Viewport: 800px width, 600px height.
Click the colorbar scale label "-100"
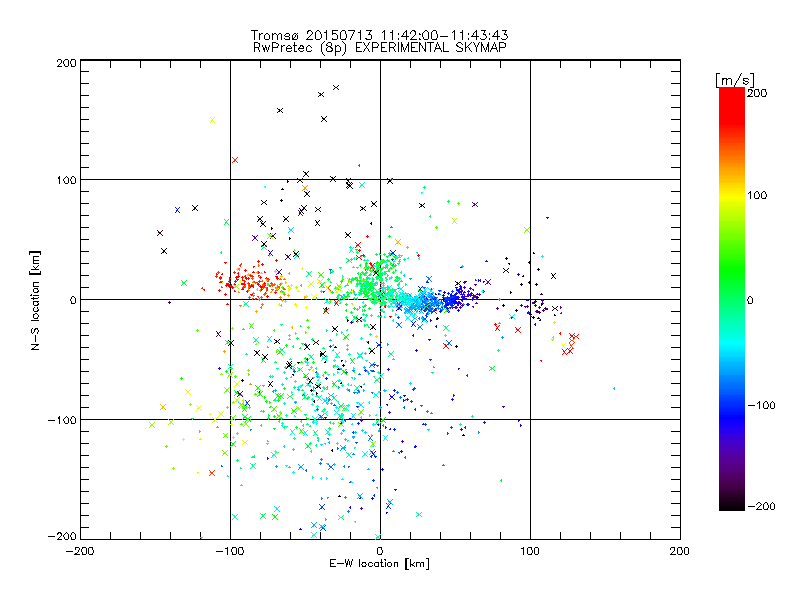click(x=761, y=405)
